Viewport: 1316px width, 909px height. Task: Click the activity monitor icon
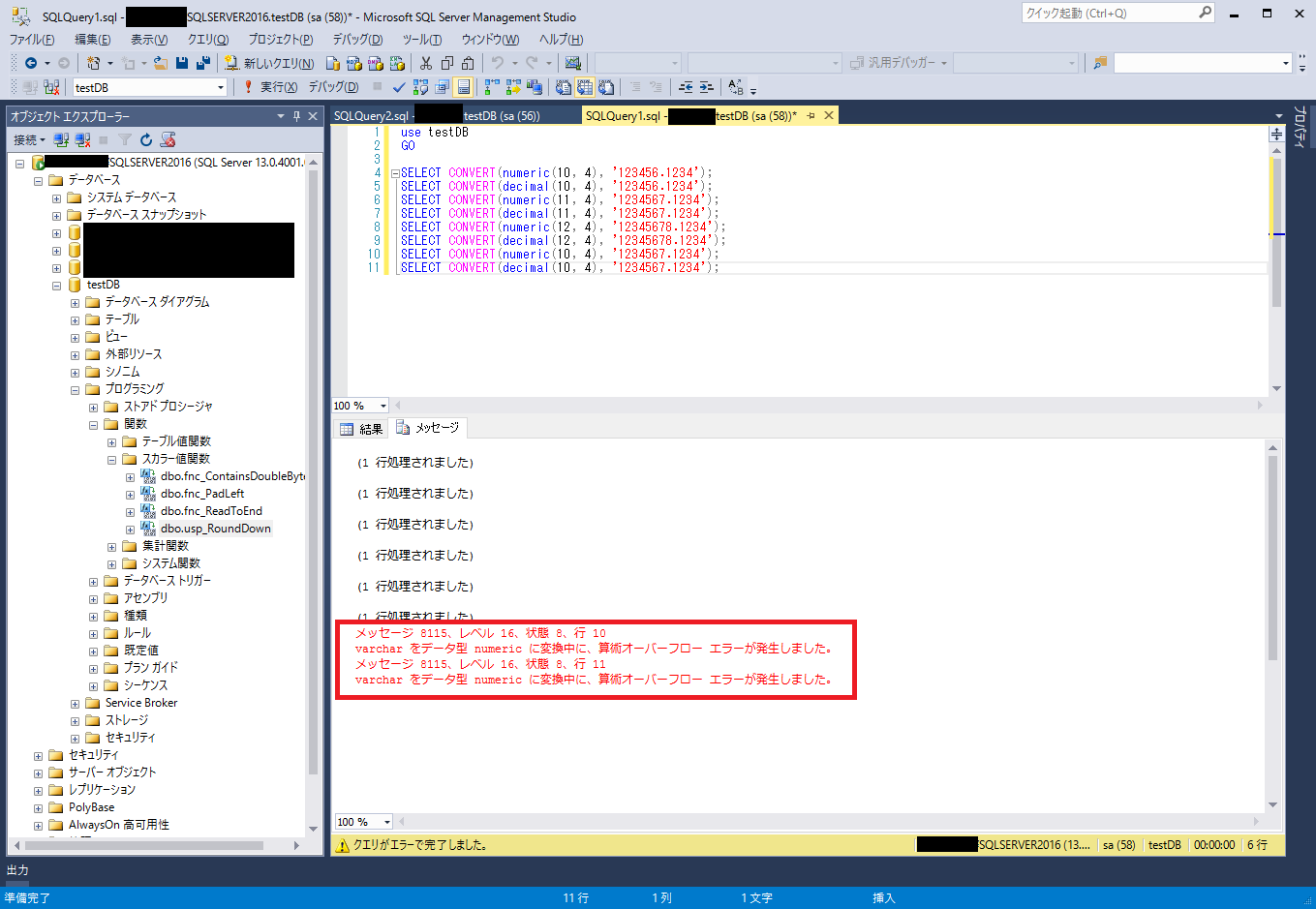(x=573, y=63)
